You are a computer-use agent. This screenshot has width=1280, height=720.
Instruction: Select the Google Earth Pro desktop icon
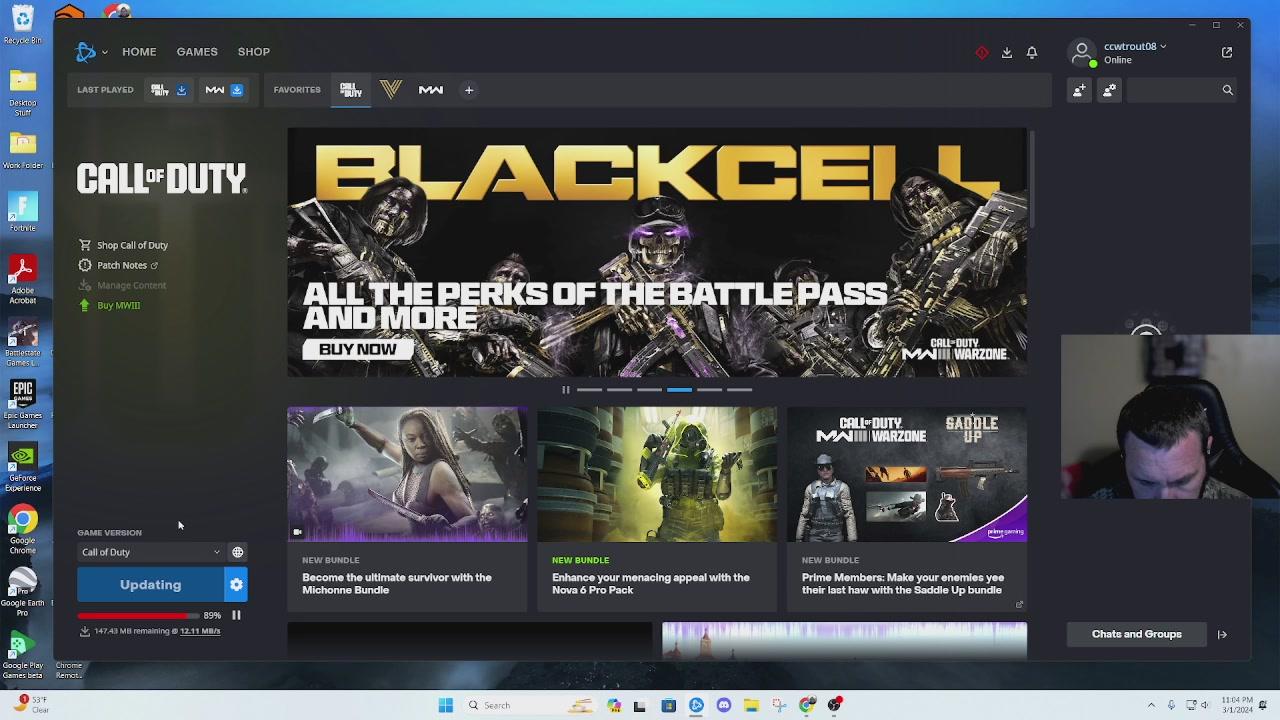[23, 591]
